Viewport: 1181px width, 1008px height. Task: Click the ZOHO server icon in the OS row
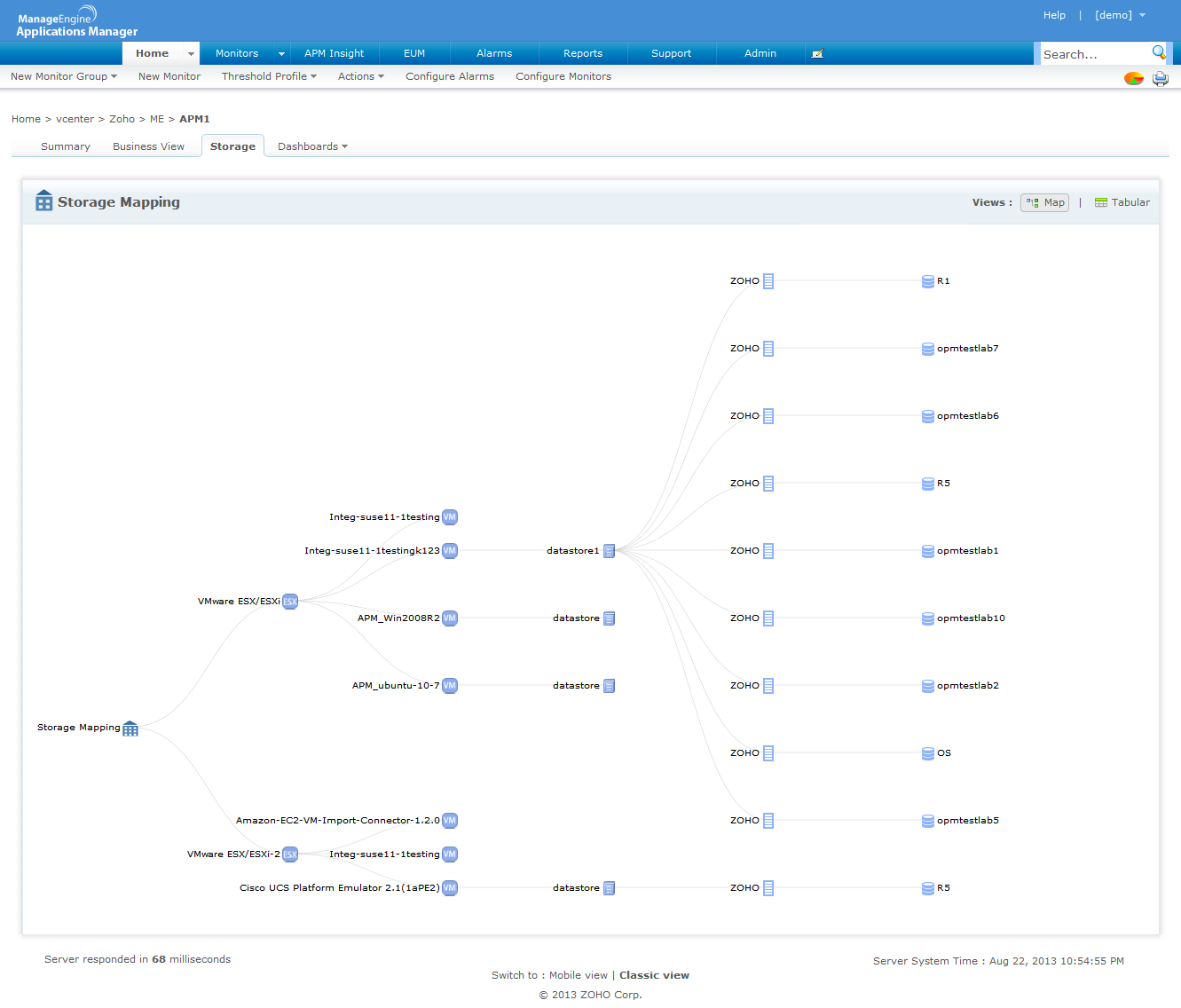click(x=768, y=753)
